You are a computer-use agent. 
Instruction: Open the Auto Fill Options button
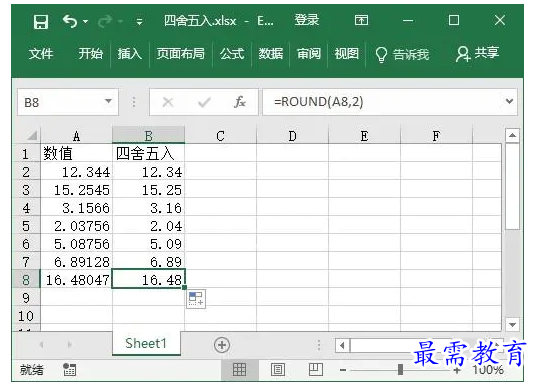pos(196,299)
